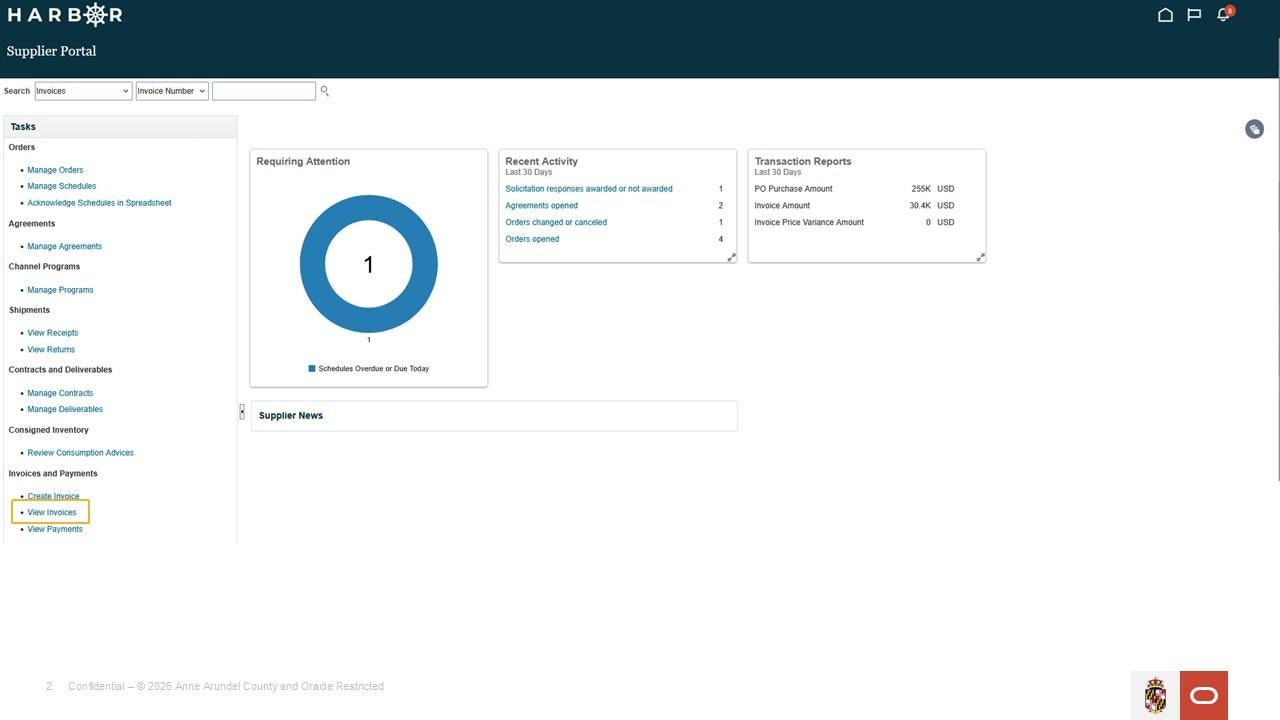This screenshot has height=720, width=1280.
Task: Open Solicitation responses awarded or not awarded
Action: tap(589, 189)
